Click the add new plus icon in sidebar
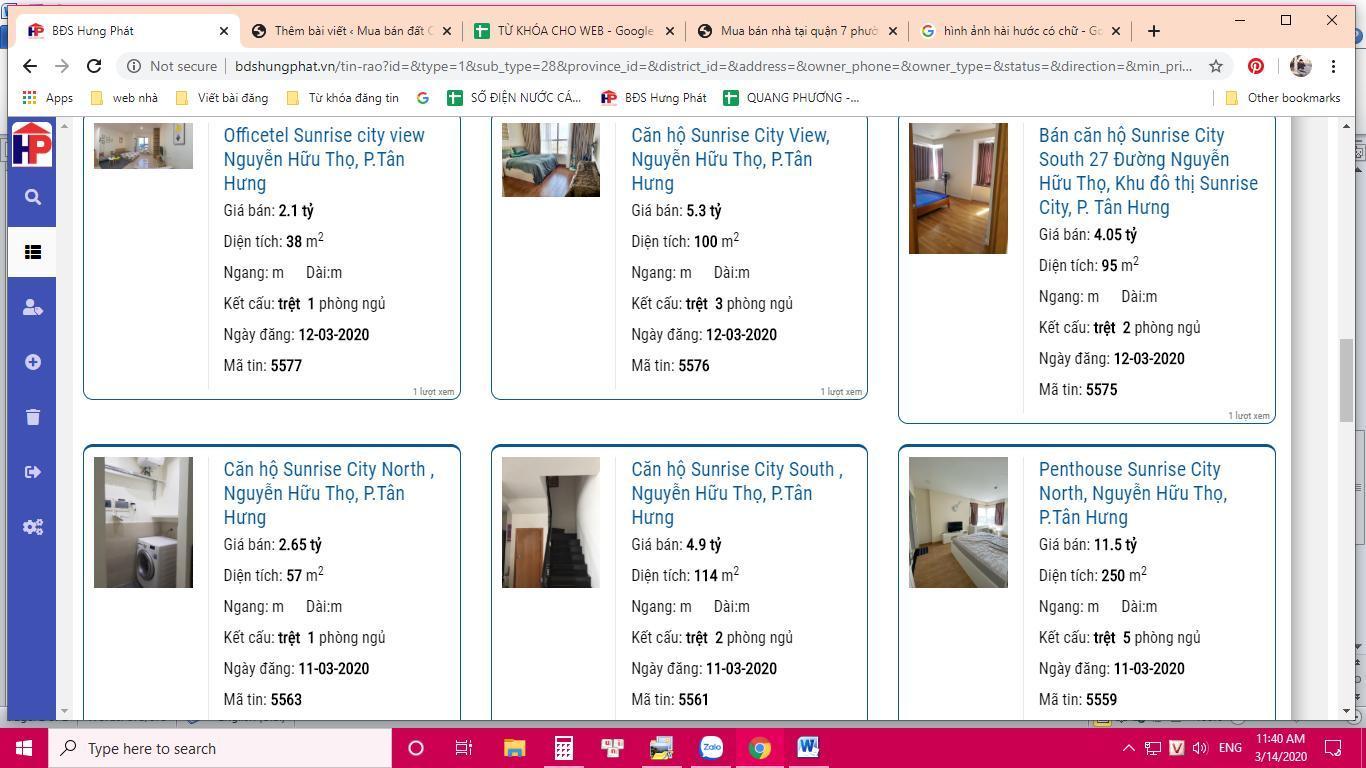 [32, 362]
